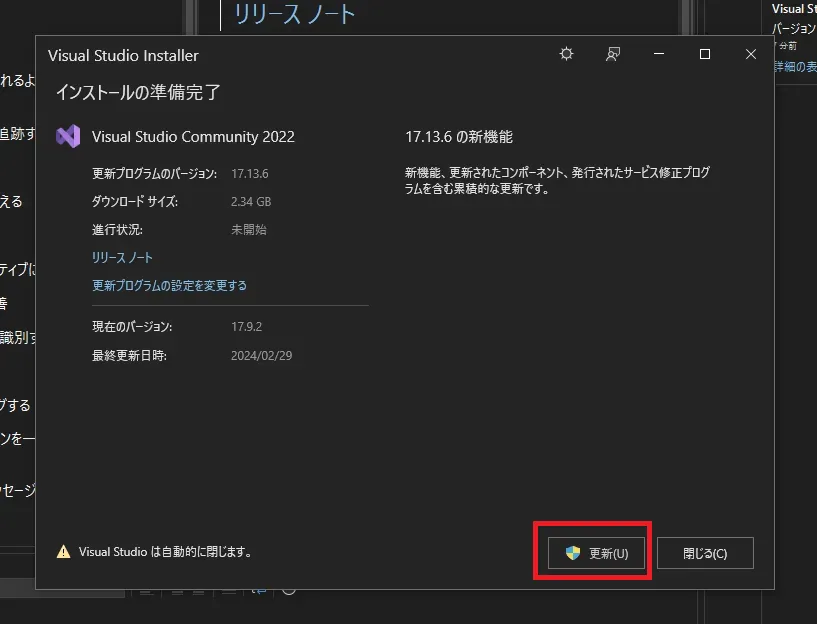
Task: Maximize the Visual Studio Installer window
Action: click(x=705, y=54)
